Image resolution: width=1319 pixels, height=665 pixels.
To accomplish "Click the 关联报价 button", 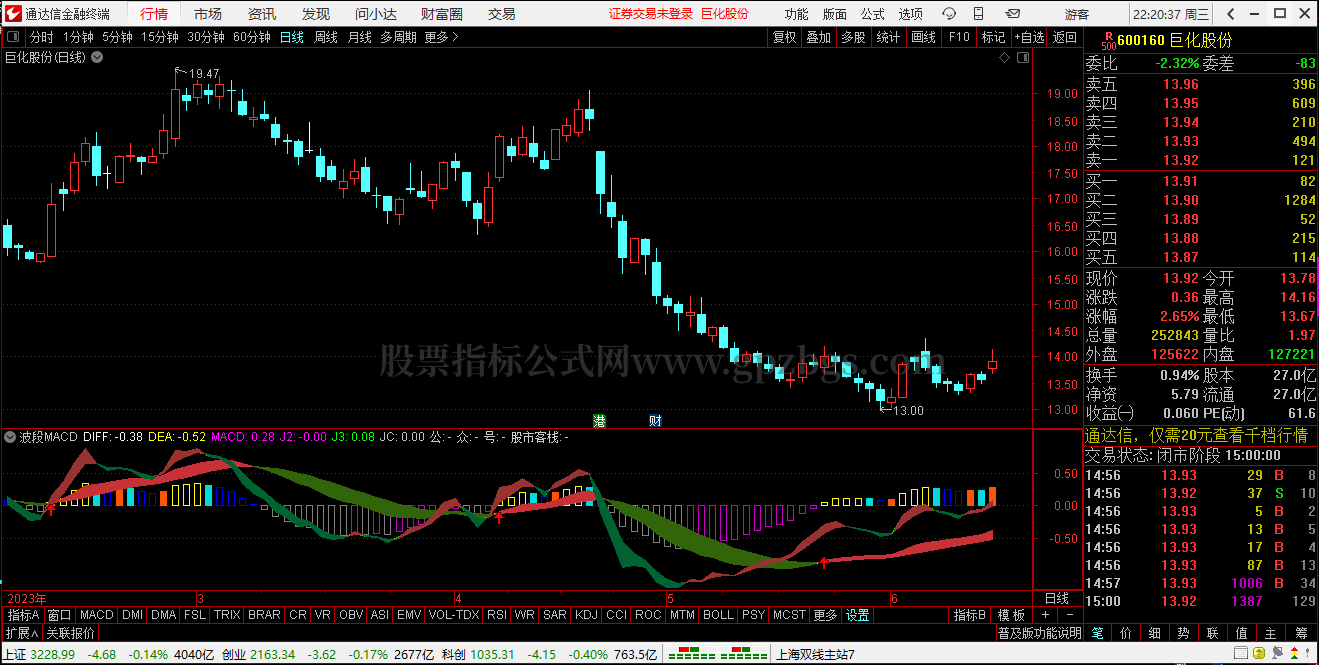I will (70, 633).
